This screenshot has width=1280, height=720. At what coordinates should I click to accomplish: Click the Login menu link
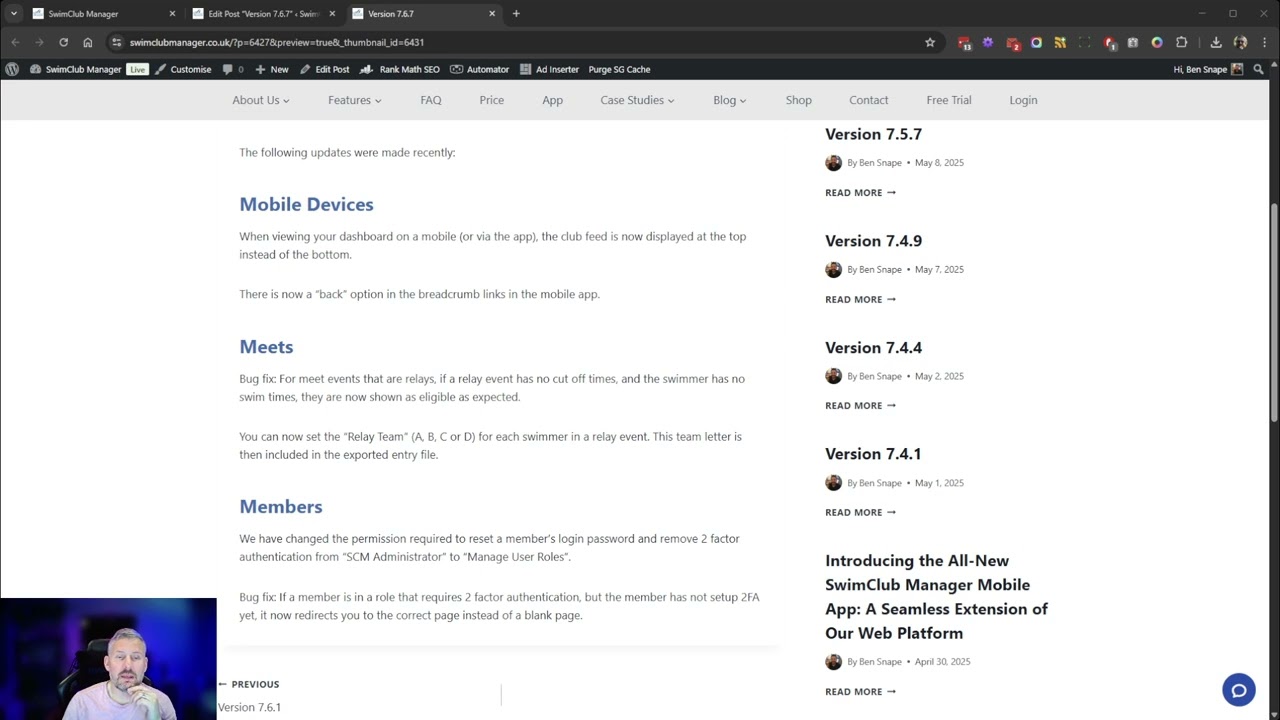[x=1023, y=100]
